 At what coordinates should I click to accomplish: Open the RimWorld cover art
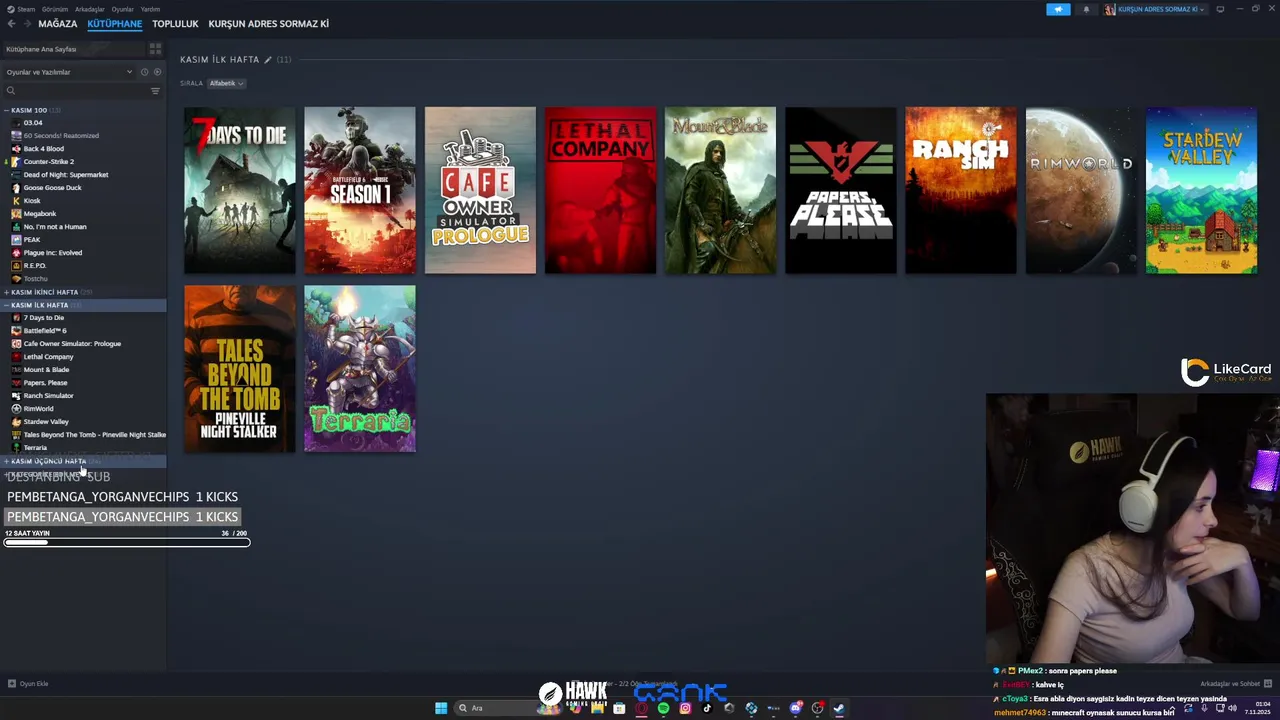[1081, 190]
